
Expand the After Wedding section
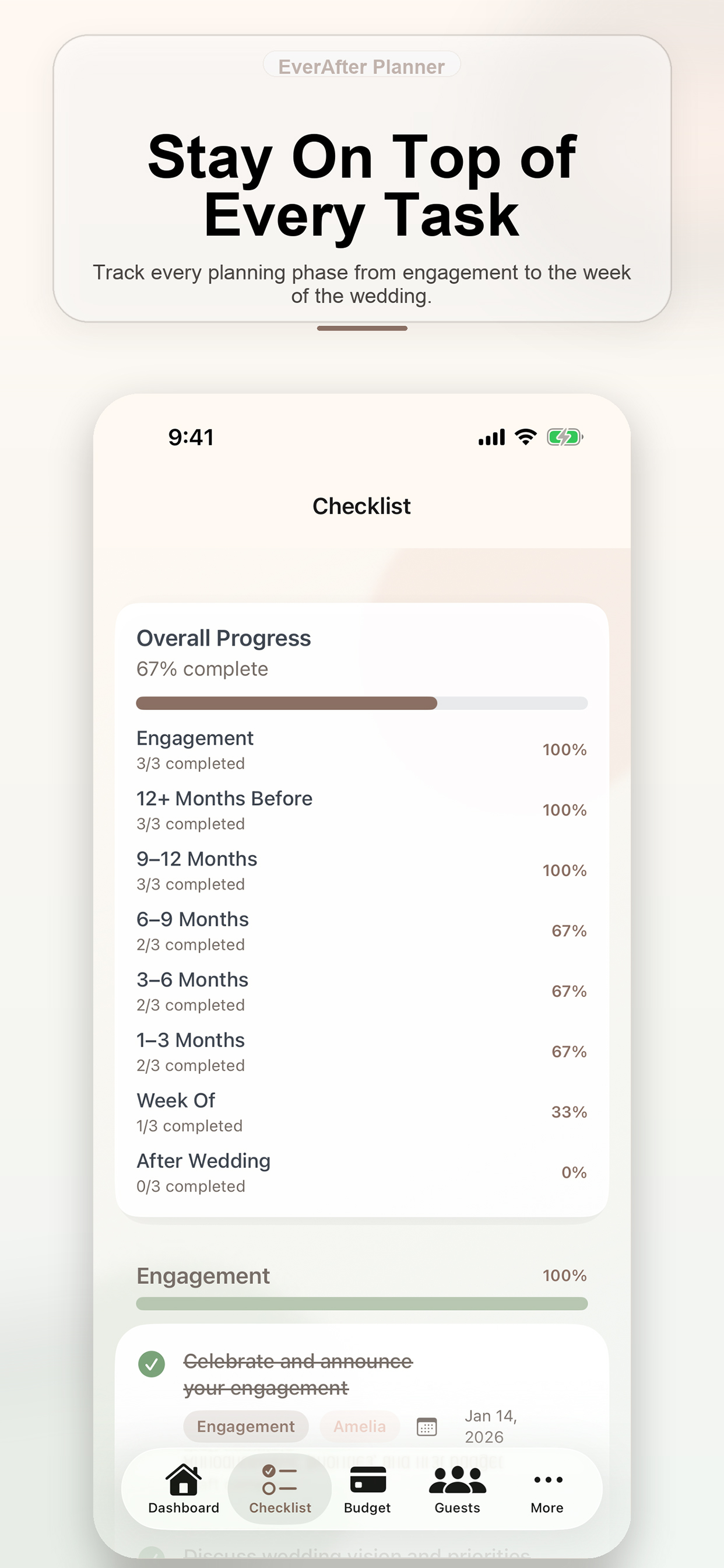point(361,1172)
